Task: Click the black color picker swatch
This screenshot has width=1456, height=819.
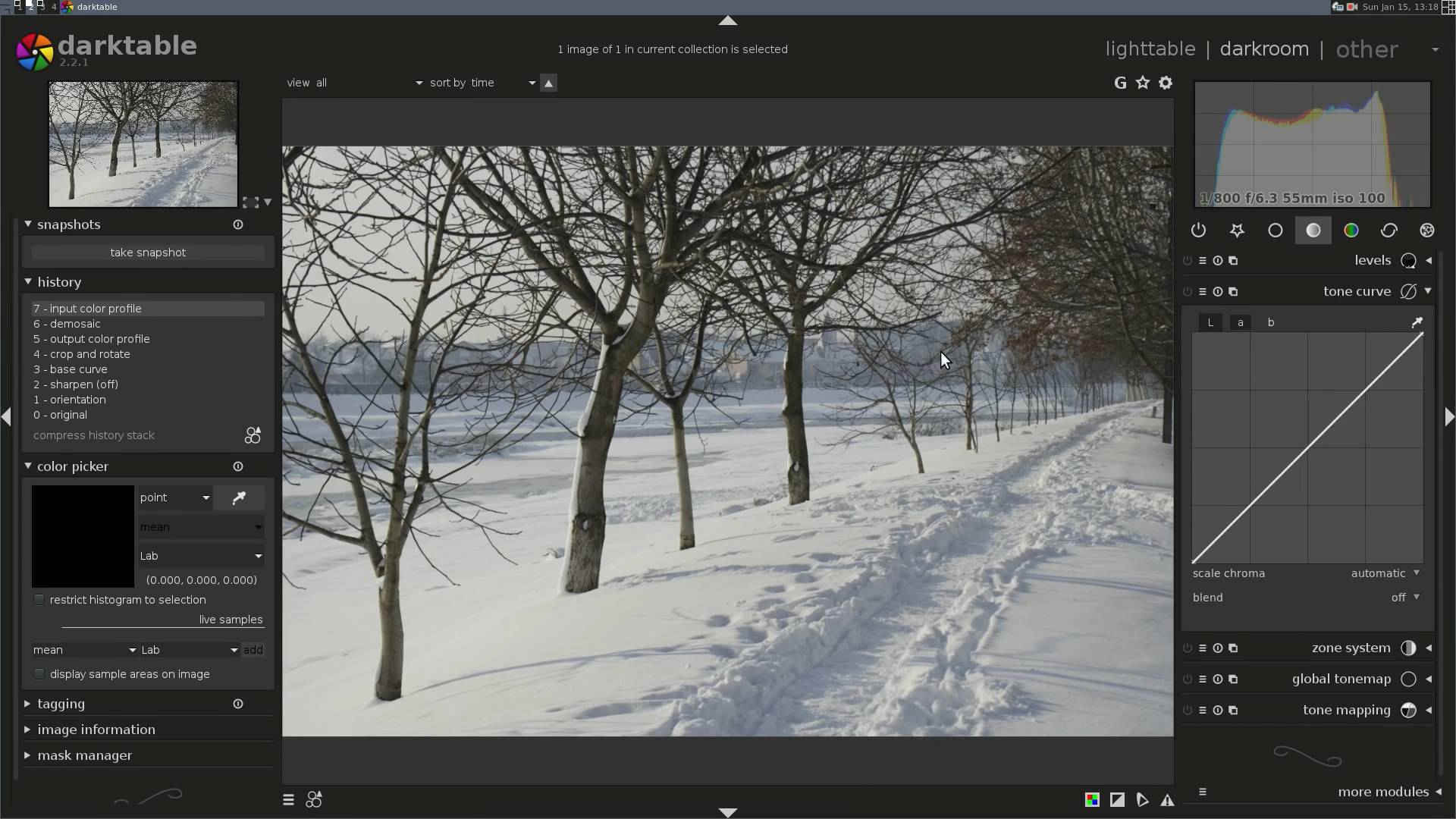Action: [83, 537]
